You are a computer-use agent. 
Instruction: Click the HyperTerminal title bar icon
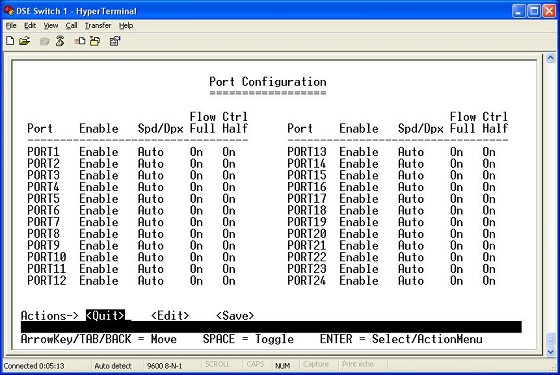9,10
